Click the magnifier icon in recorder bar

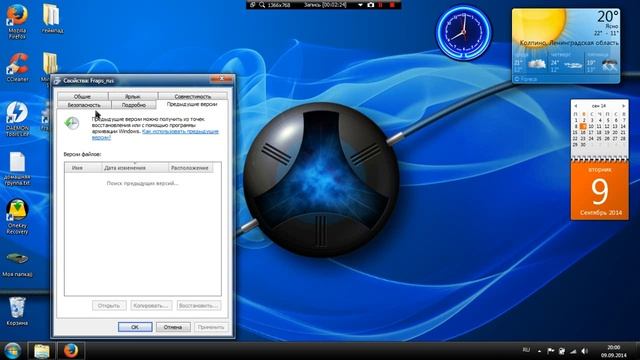(262, 5)
